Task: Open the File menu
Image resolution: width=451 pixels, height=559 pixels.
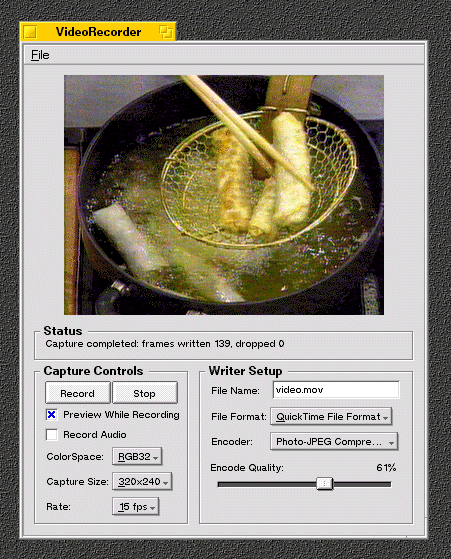Action: click(x=40, y=55)
